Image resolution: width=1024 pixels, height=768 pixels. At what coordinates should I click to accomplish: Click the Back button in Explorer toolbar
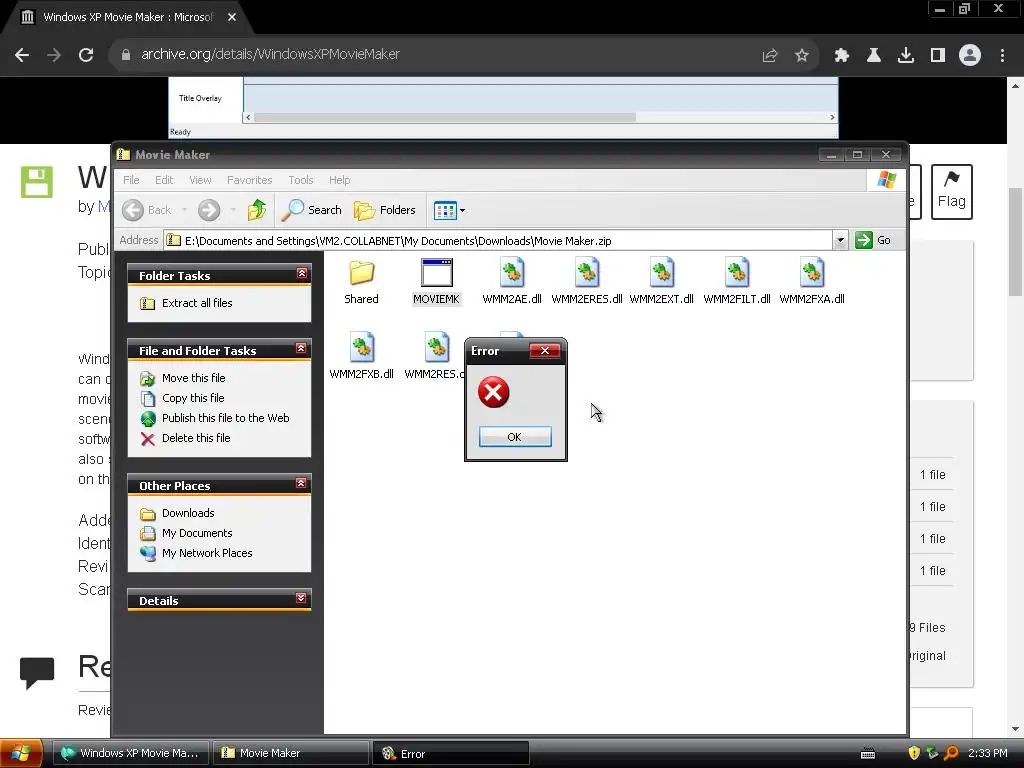[x=148, y=210]
